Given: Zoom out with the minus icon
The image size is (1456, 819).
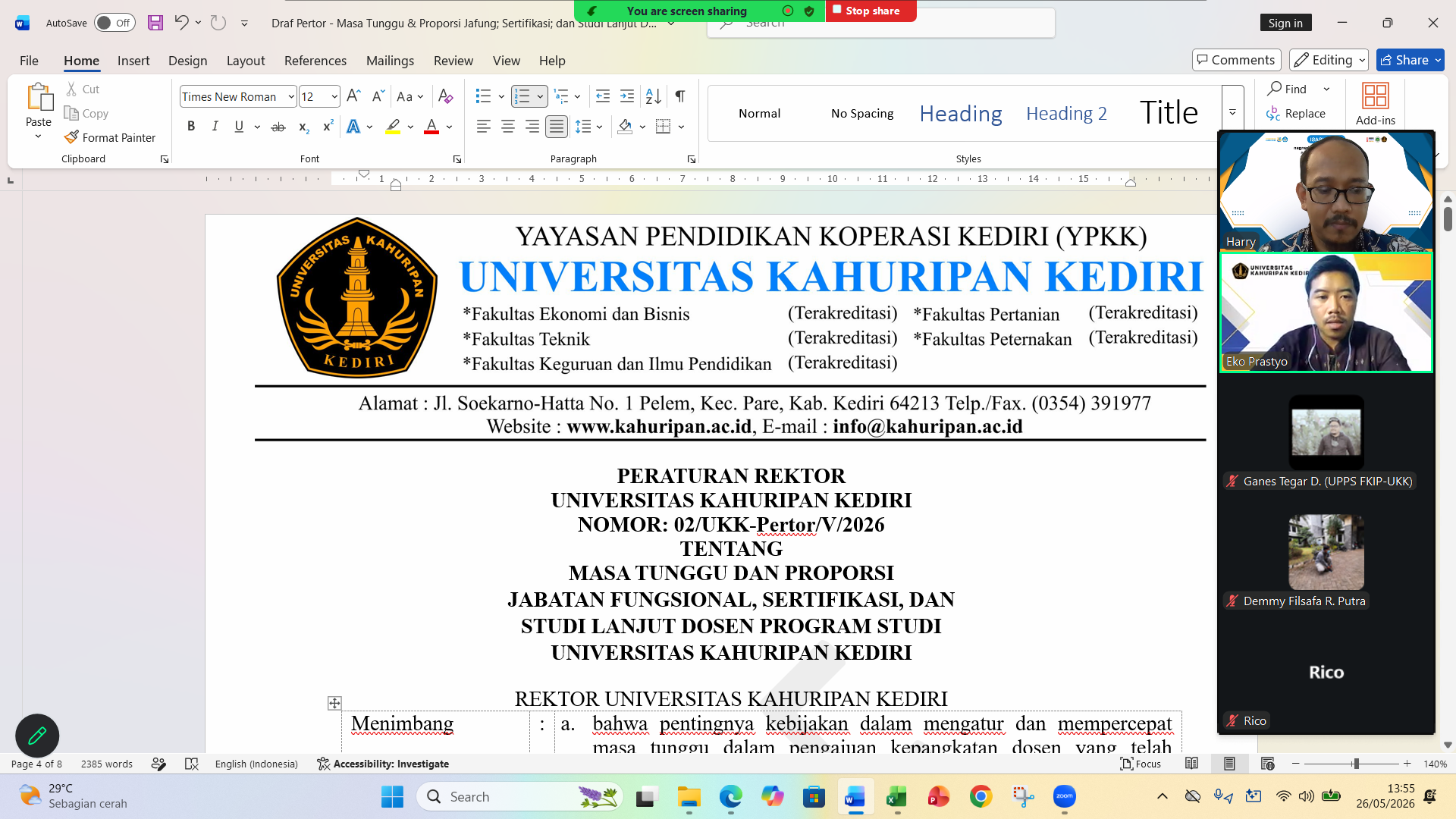Looking at the screenshot, I should (x=1296, y=764).
